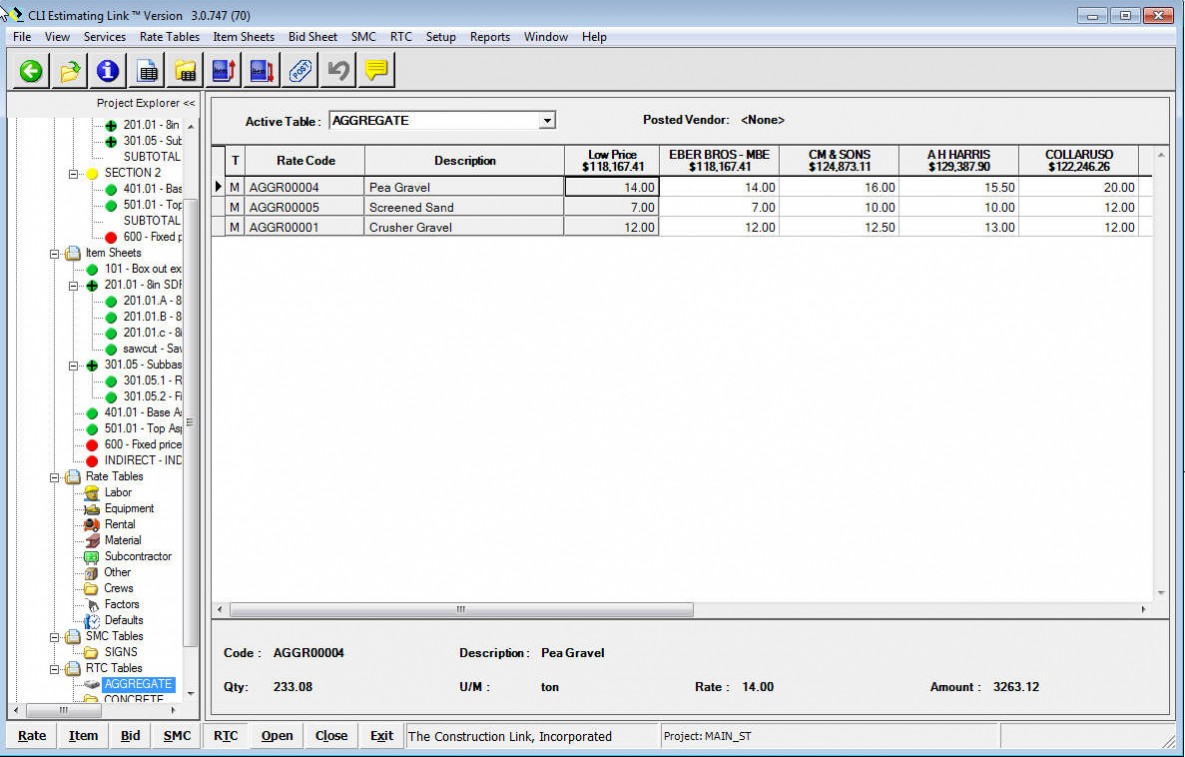Collapse the SECTION 2 tree node
This screenshot has height=757, width=1185.
coord(73,173)
